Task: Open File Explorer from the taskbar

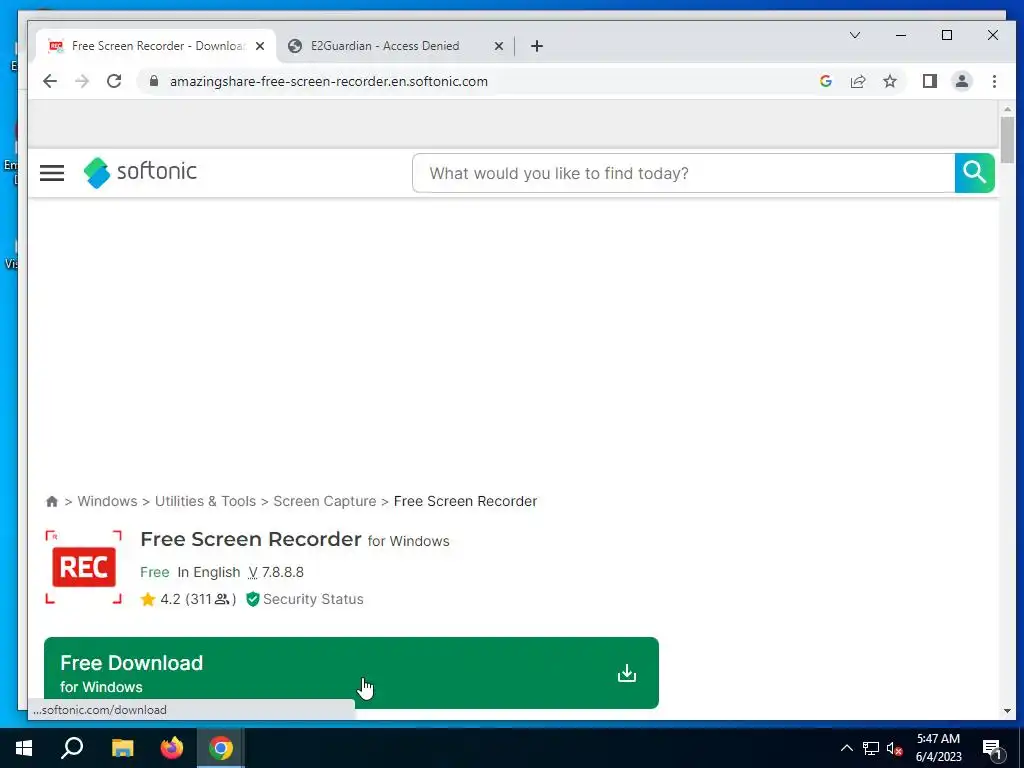Action: coord(122,748)
